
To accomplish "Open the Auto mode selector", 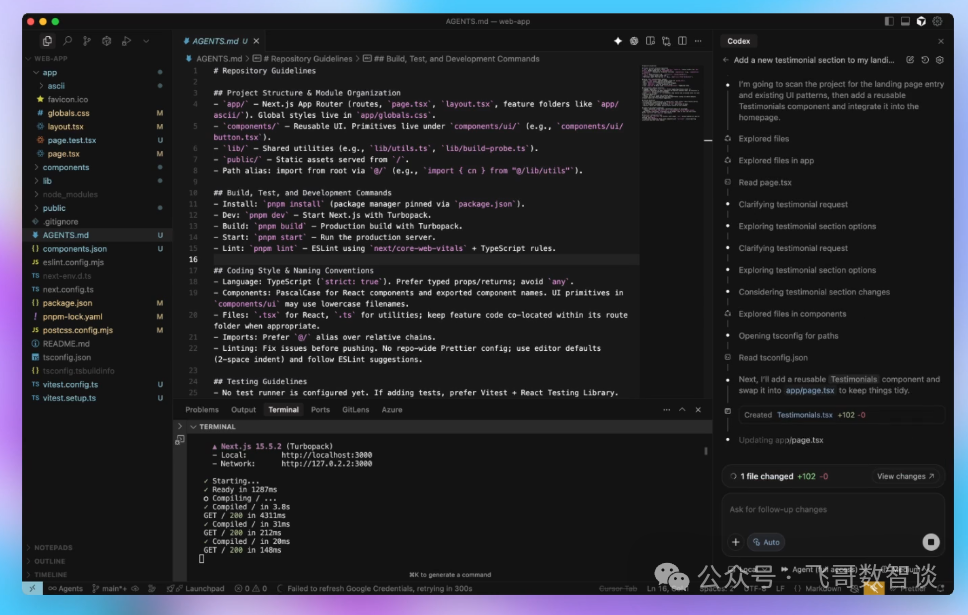I will click(766, 543).
